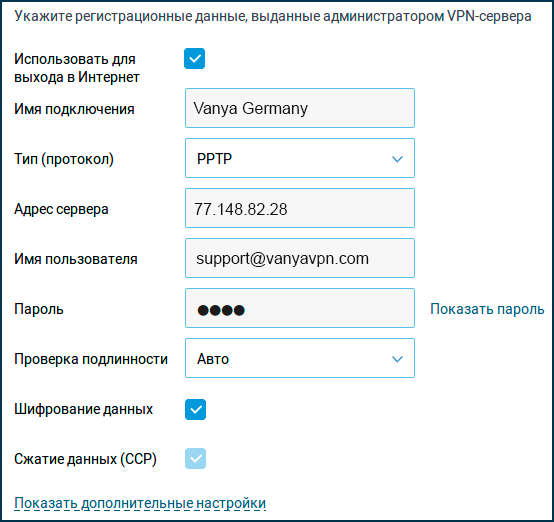
Task: Open 'Показать дополнительные настройки' link
Action: pyautogui.click(x=140, y=503)
